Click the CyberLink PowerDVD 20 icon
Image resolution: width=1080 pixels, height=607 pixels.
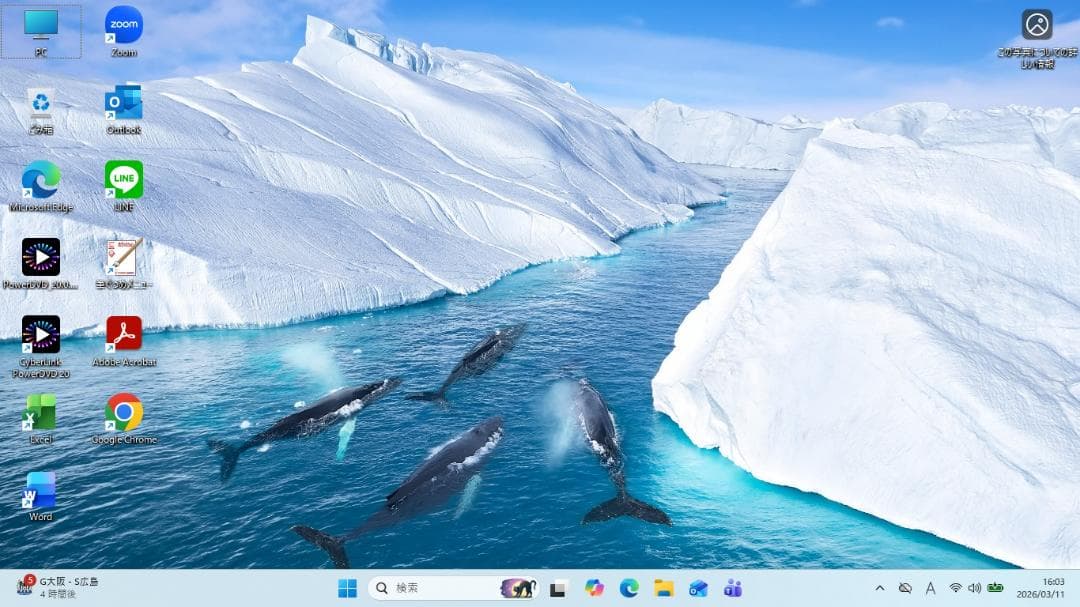[x=41, y=334]
